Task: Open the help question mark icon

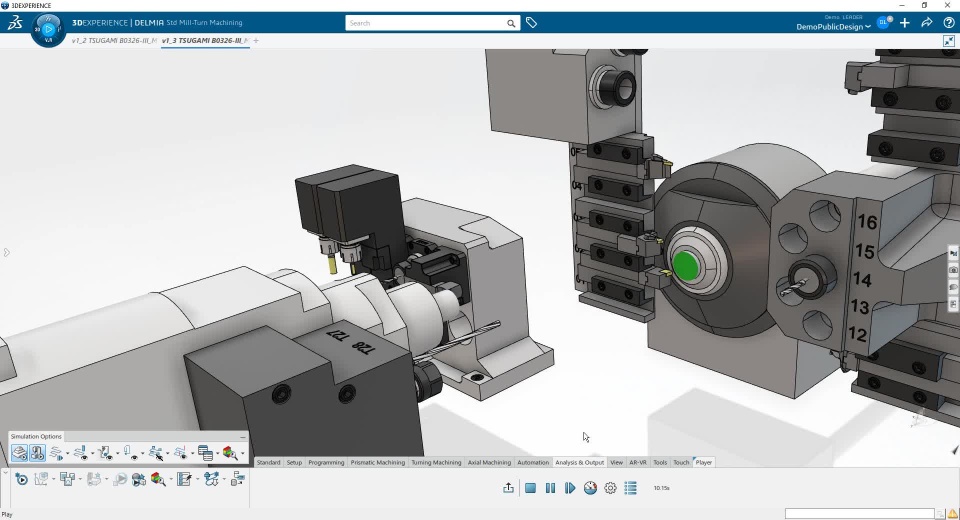Action: point(948,23)
